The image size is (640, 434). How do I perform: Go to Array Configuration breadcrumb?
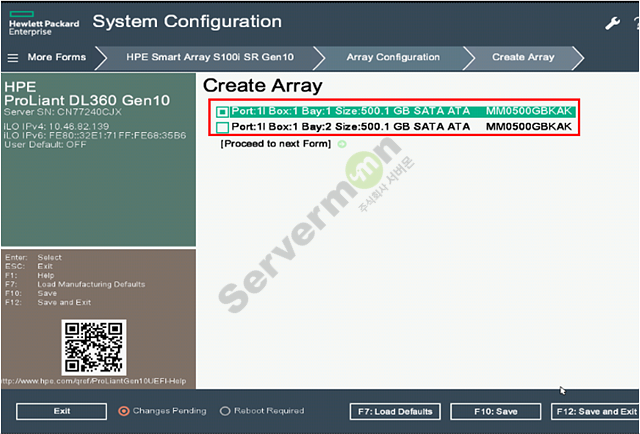[x=393, y=57]
